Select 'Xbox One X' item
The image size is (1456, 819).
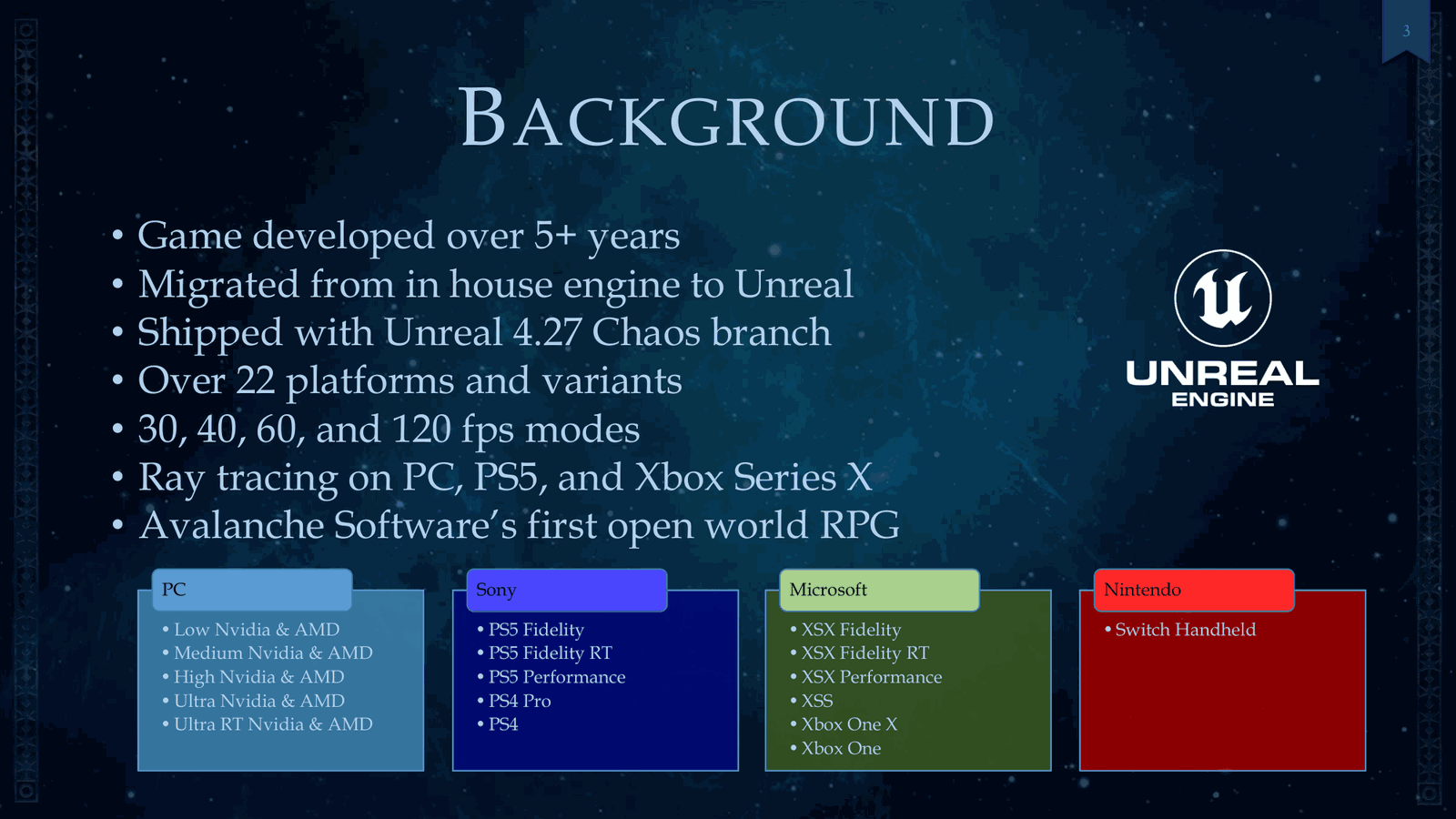coord(849,724)
